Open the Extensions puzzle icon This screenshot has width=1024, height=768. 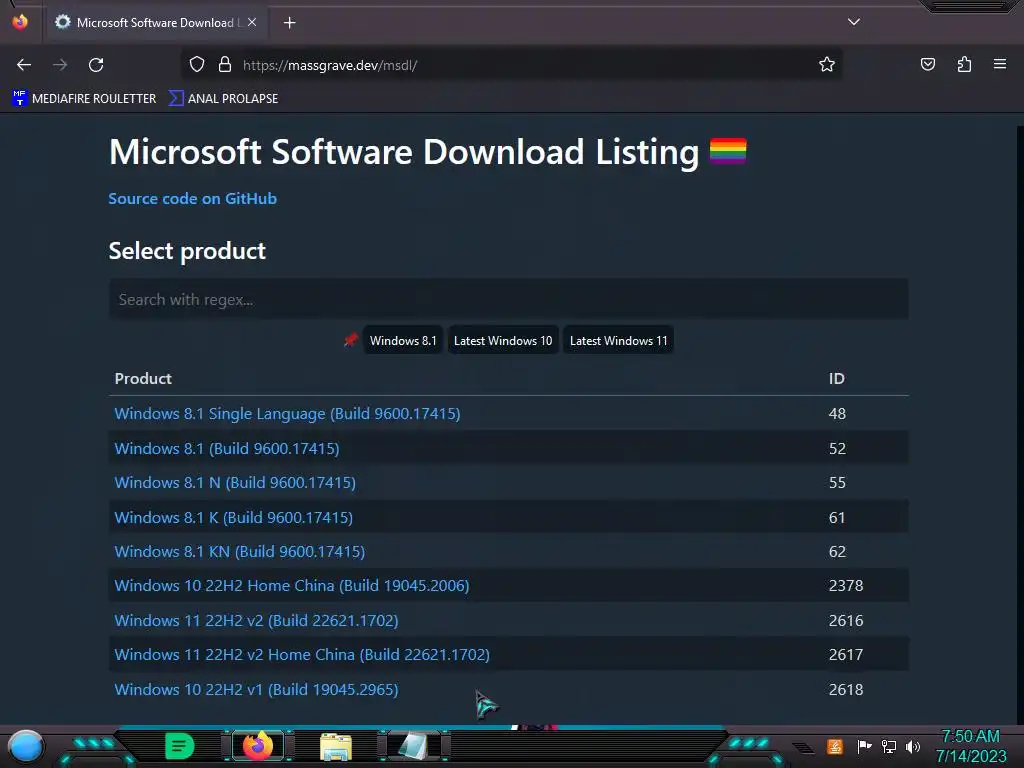(x=964, y=64)
